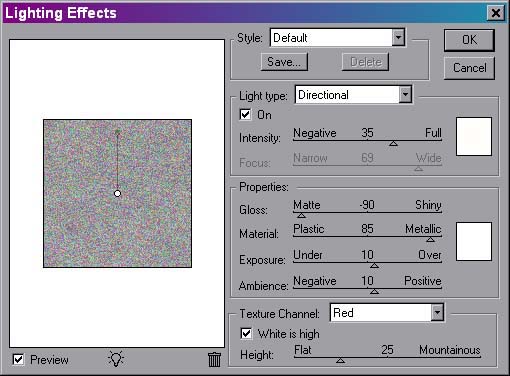Screen dimensions: 510x376
Task: Open the Light type dropdown arrow
Action: click(x=405, y=95)
